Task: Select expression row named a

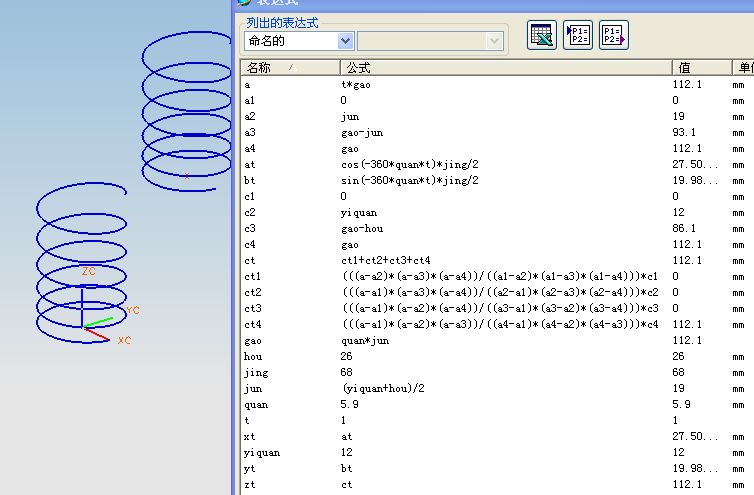Action: (497, 85)
